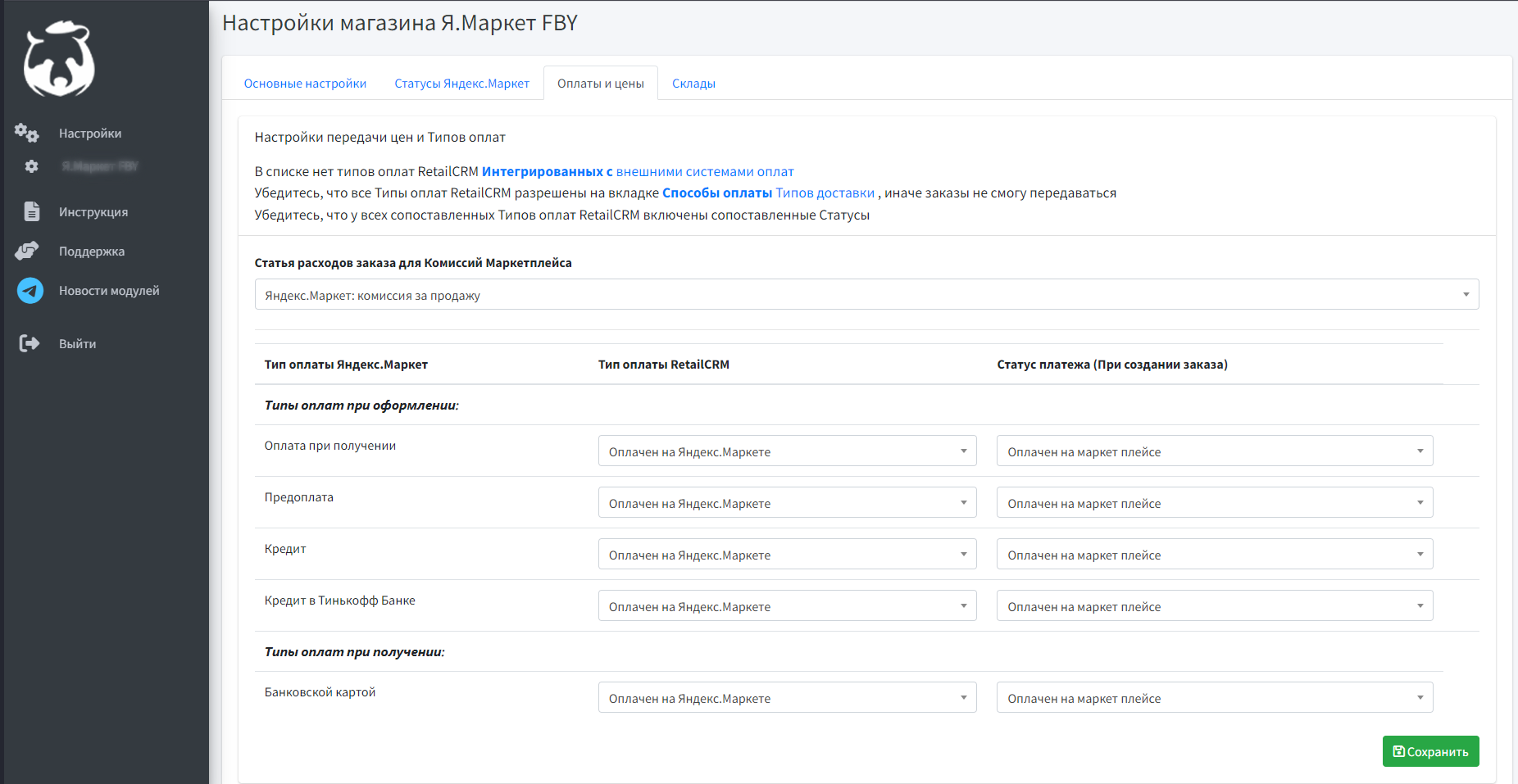
Task: Open payment status dropdown for Оплата при получении
Action: [x=1215, y=451]
